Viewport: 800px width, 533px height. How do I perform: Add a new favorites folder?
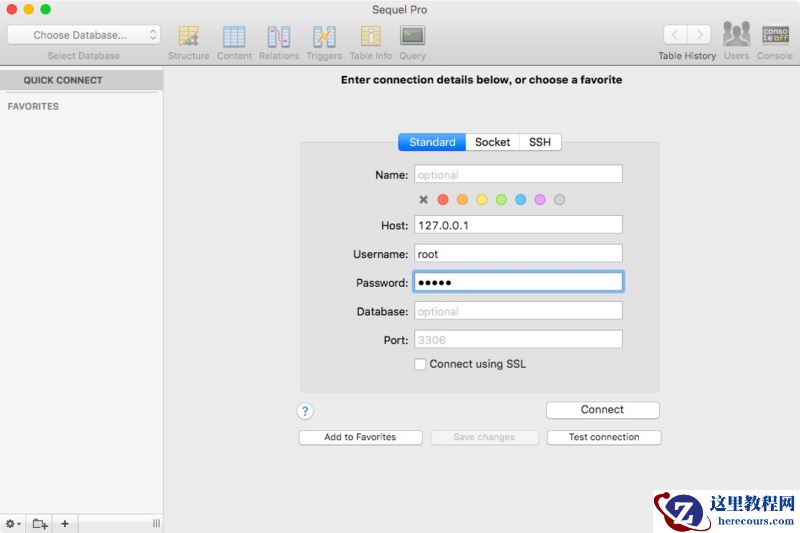[x=40, y=523]
